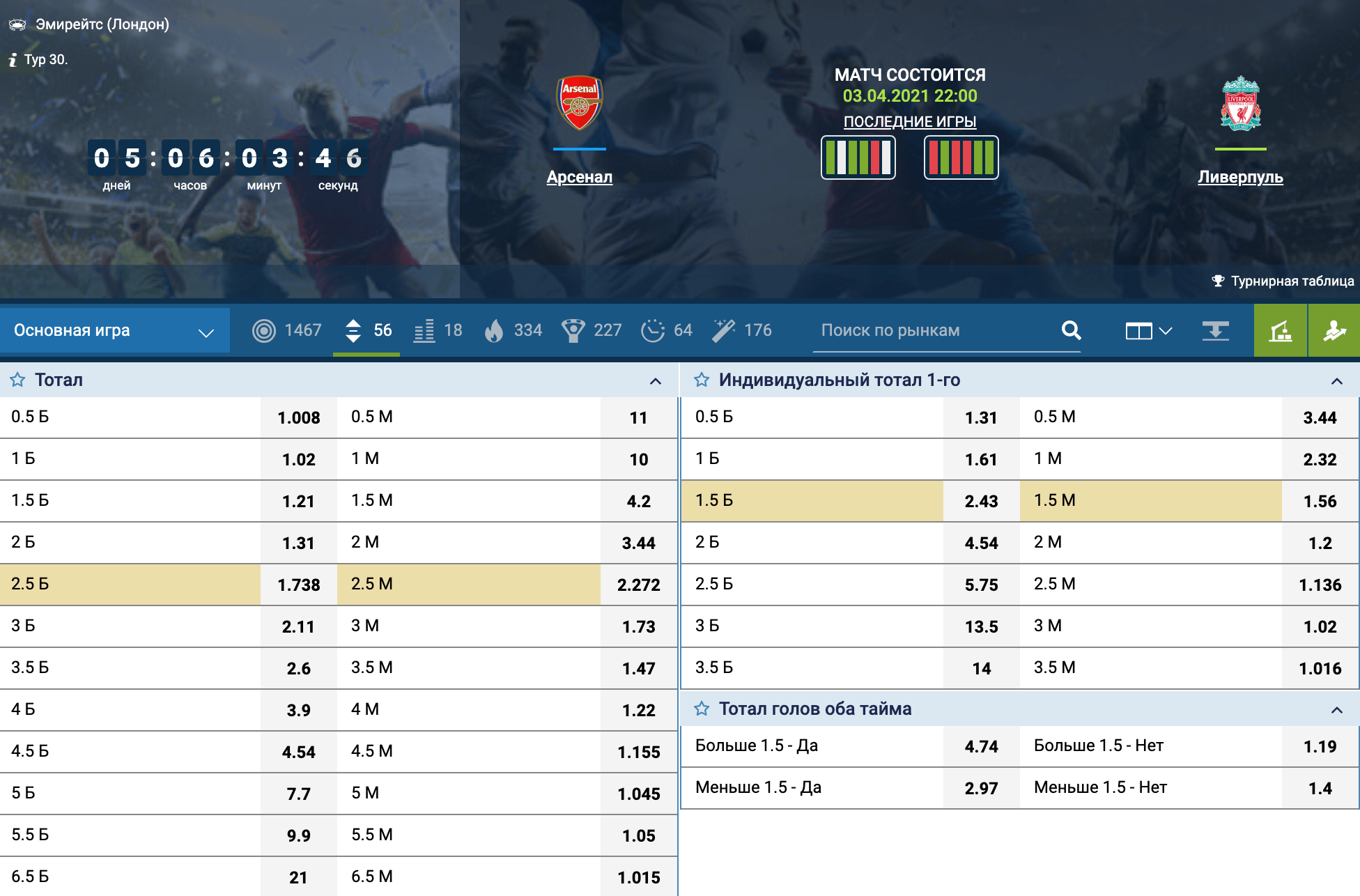Viewport: 1360px width, 896px height.
Task: Select the magic wand tab with 176
Action: pos(742,330)
